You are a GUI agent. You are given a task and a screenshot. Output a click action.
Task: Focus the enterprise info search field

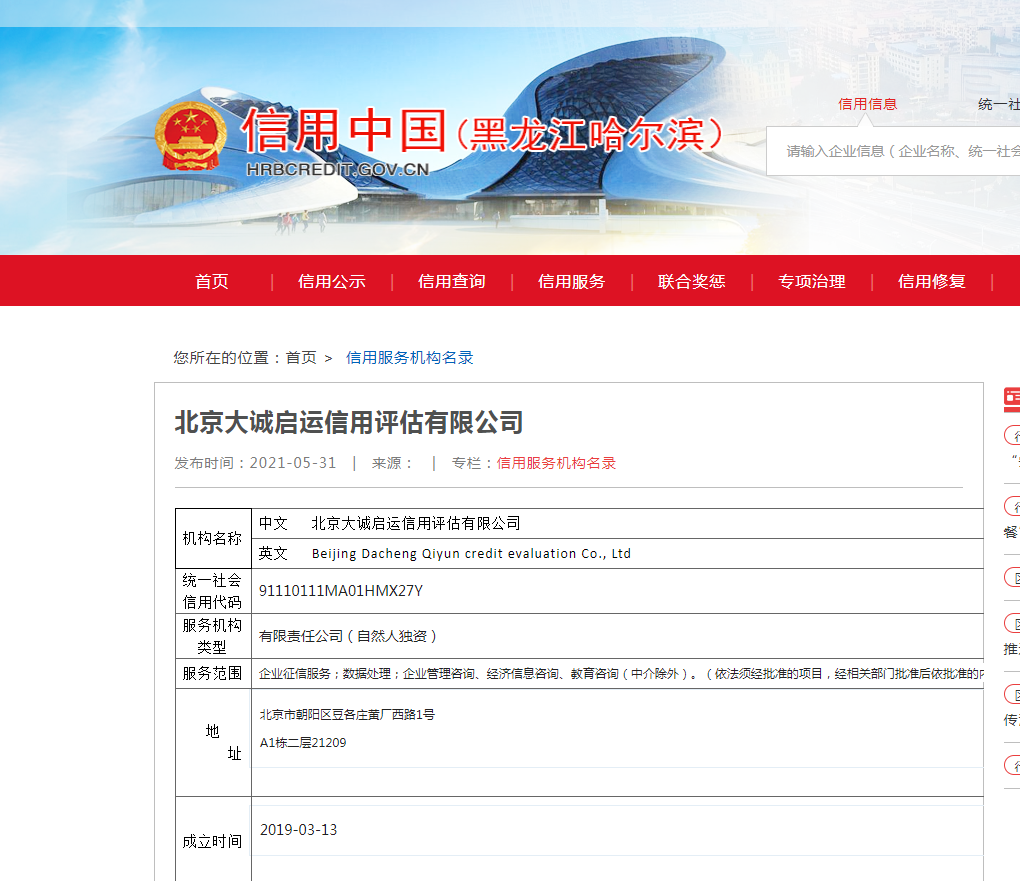[893, 151]
